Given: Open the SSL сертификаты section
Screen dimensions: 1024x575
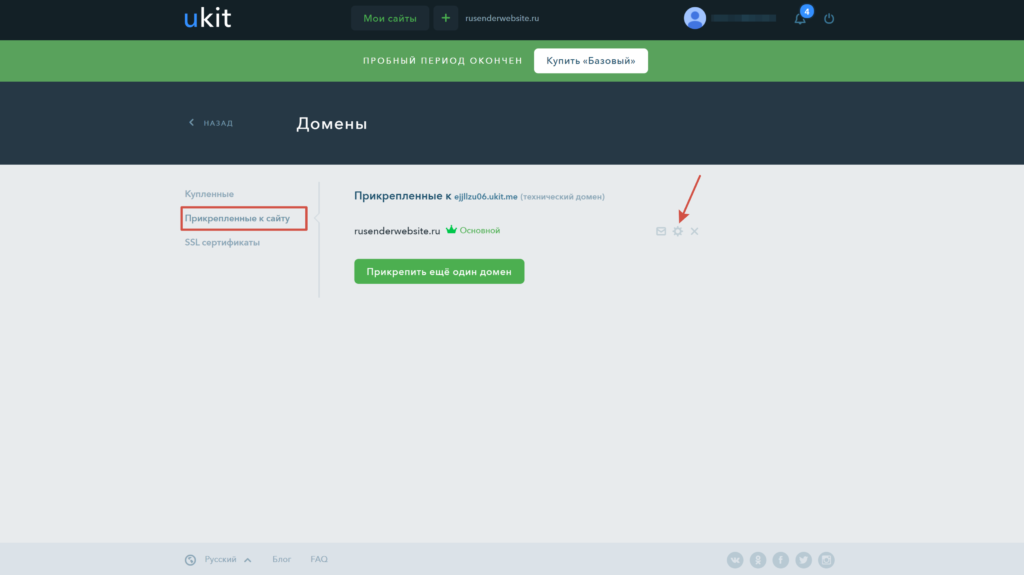Looking at the screenshot, I should [222, 242].
